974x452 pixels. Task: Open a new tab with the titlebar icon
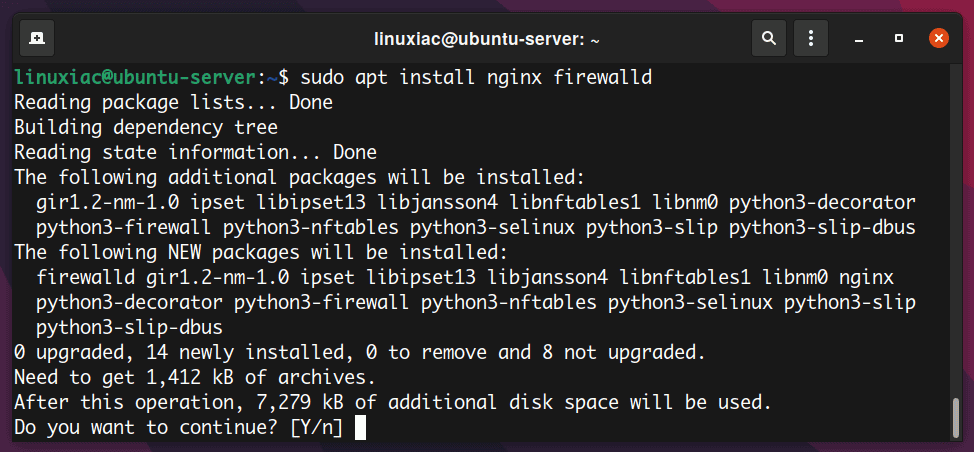[x=37, y=38]
